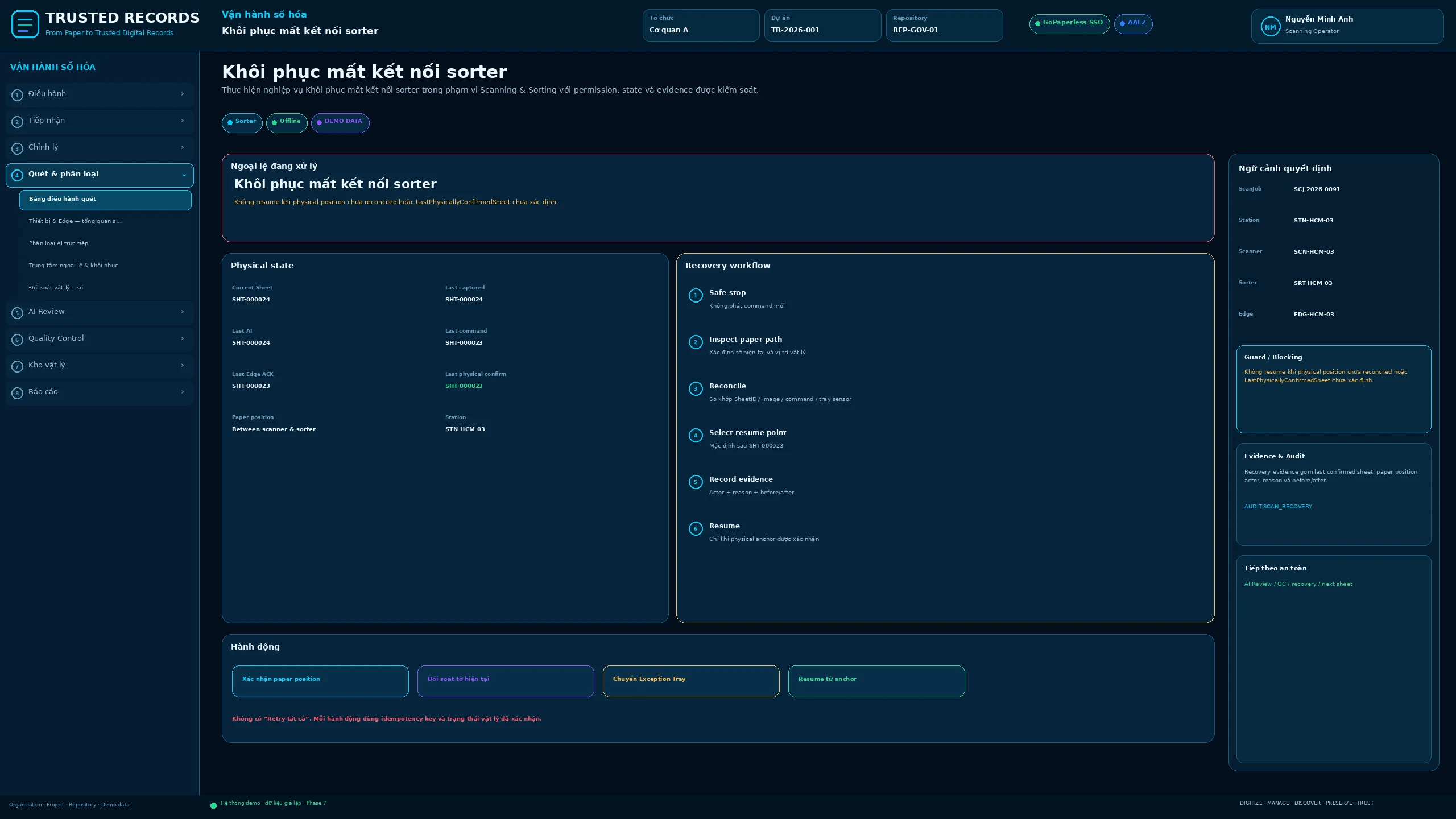Expand the AI Review menu chevron
Image resolution: width=1456 pixels, height=819 pixels.
pos(183,312)
